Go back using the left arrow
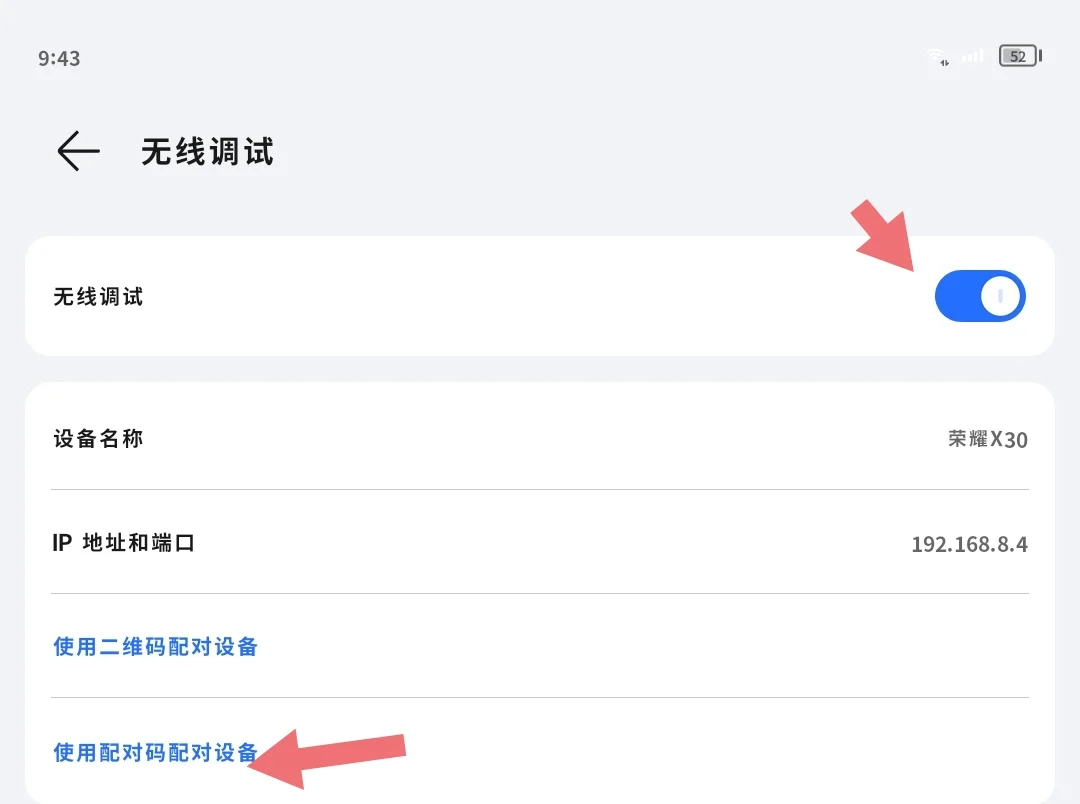Viewport: 1080px width, 804px height. click(78, 152)
